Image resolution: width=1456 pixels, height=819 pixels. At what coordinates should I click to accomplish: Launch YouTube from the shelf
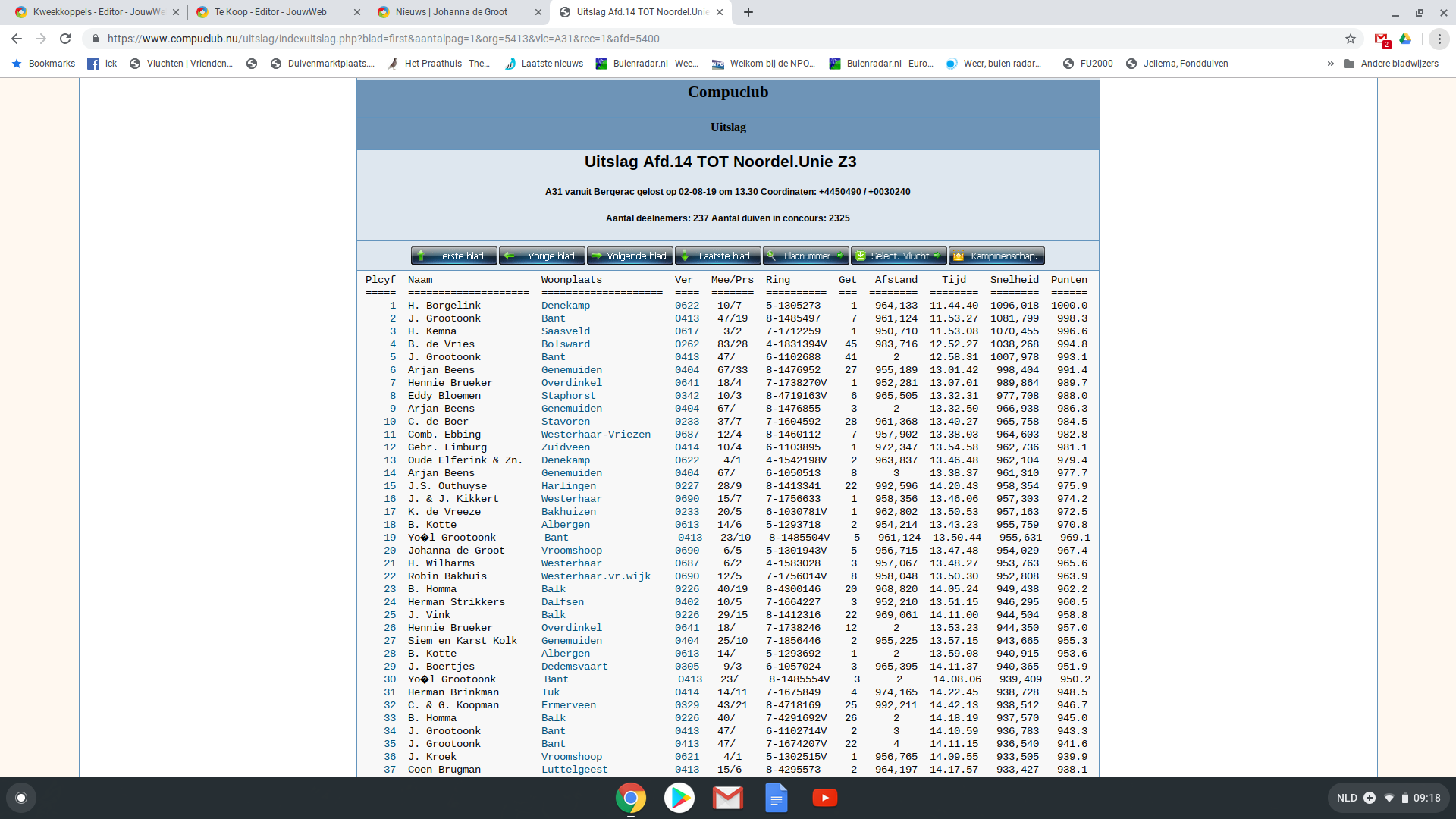click(824, 798)
